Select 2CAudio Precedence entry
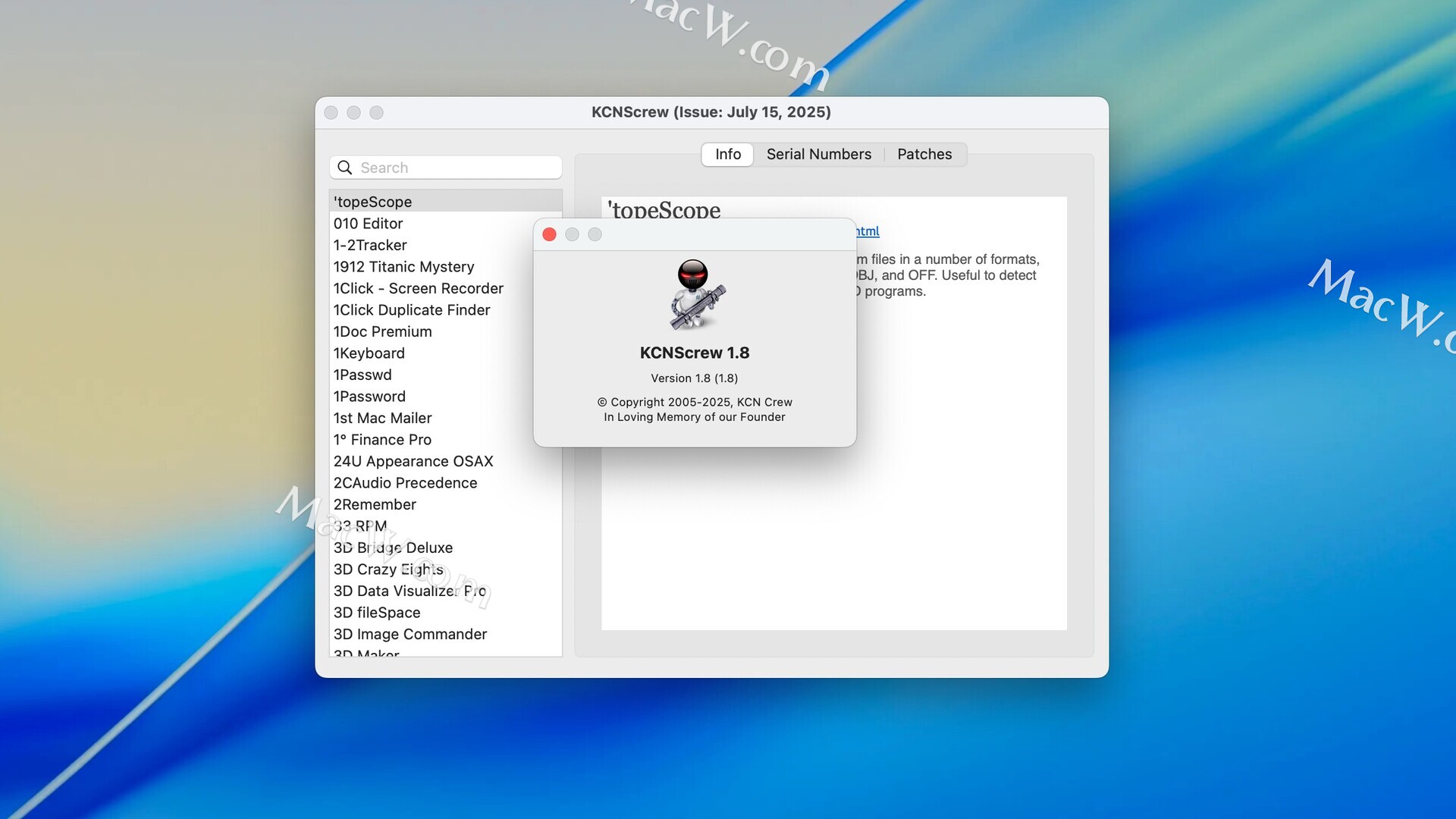Screen dimensions: 1456x819 point(446,483)
